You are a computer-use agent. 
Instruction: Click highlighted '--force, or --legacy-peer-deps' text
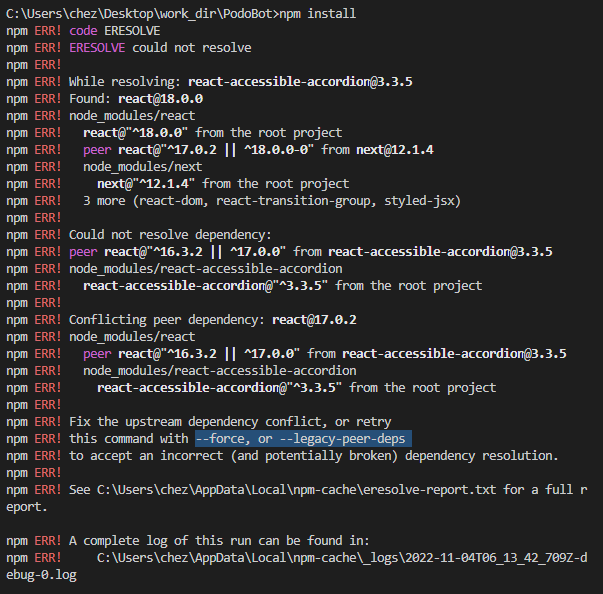(x=303, y=439)
